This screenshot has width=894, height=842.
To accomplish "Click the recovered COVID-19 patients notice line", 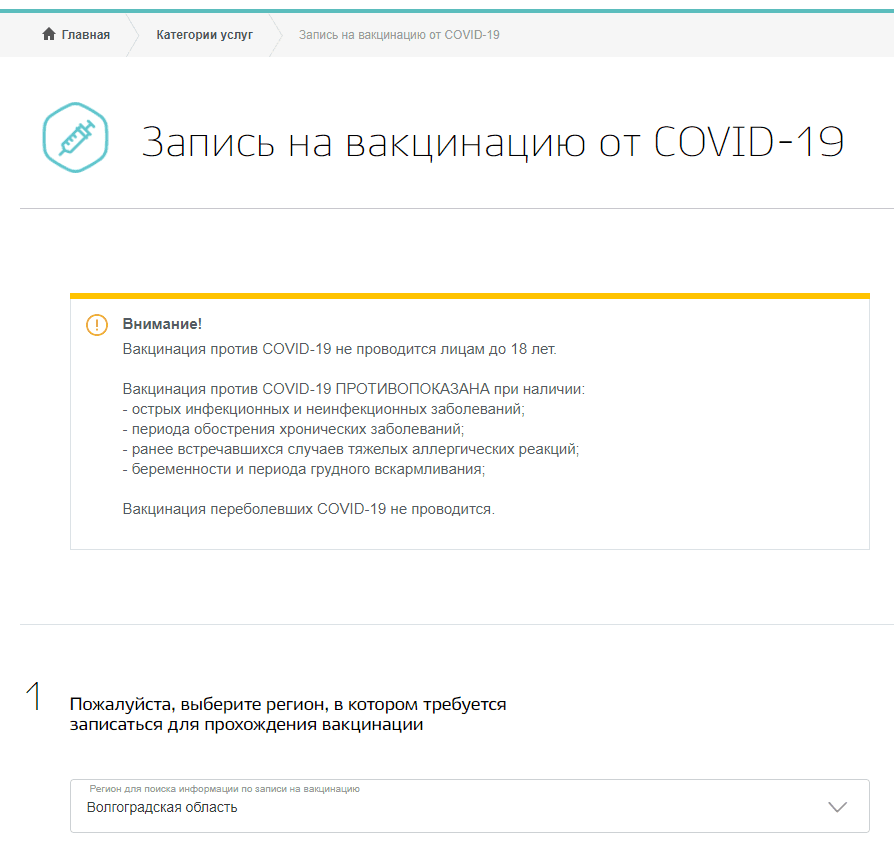I will point(308,509).
